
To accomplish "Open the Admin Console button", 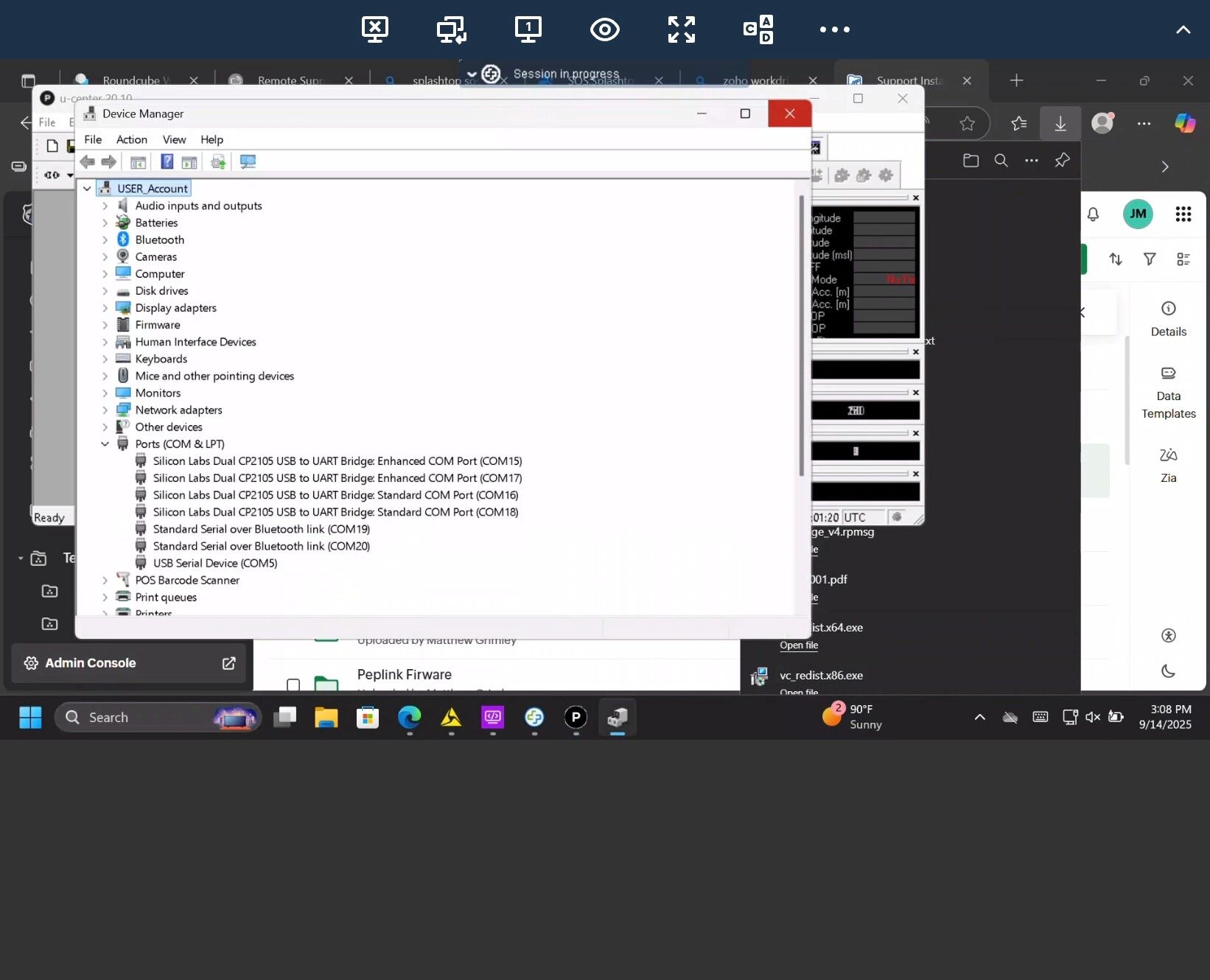I will [129, 663].
